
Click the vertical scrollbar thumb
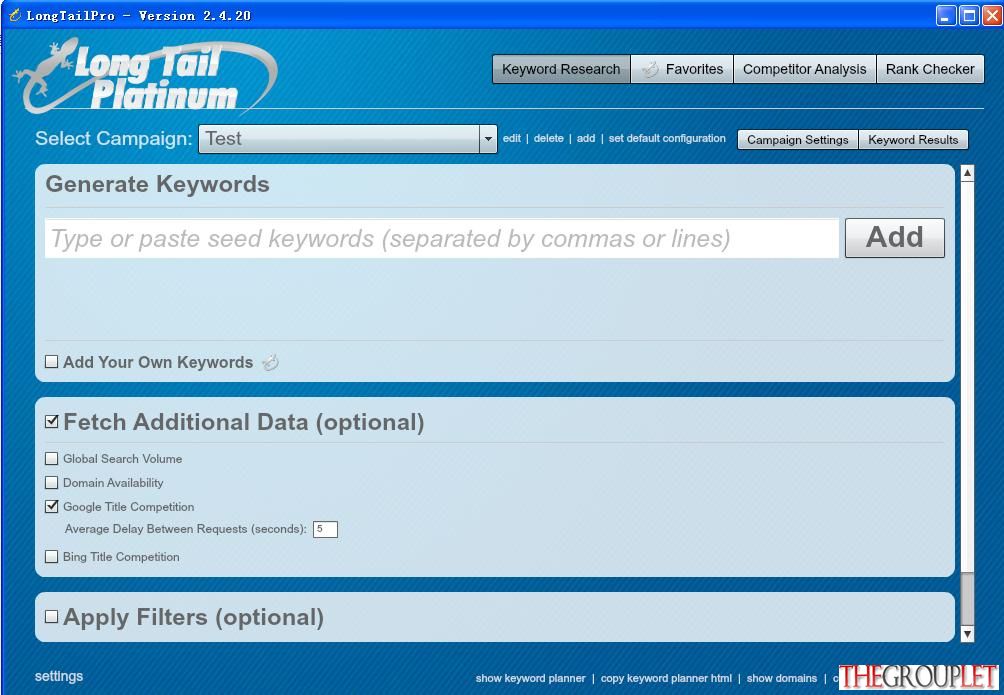968,597
